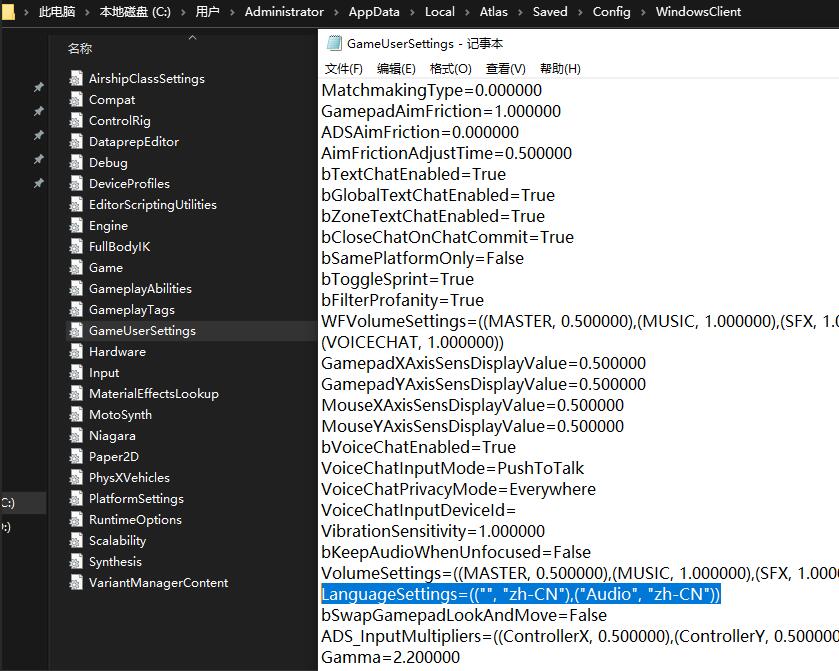The width and height of the screenshot is (839, 671).
Task: Click the GameplayAbilities file icon
Action: click(x=76, y=288)
